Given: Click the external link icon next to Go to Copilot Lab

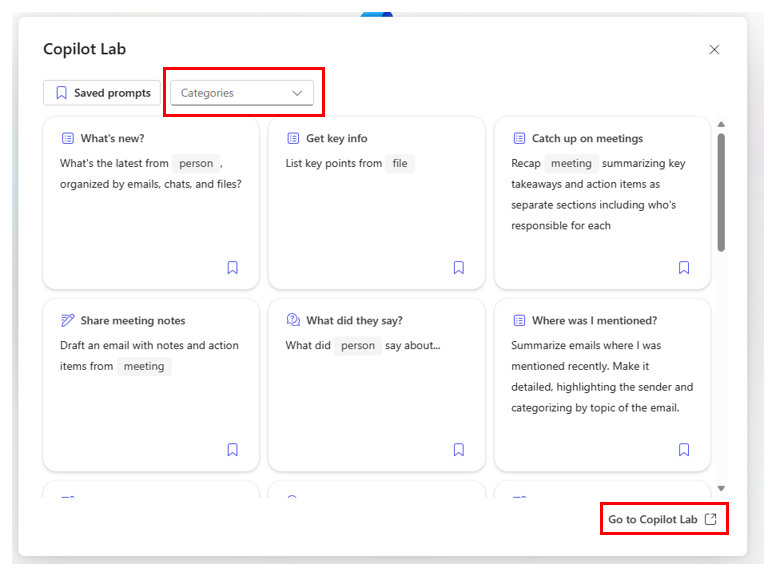Looking at the screenshot, I should click(x=711, y=519).
